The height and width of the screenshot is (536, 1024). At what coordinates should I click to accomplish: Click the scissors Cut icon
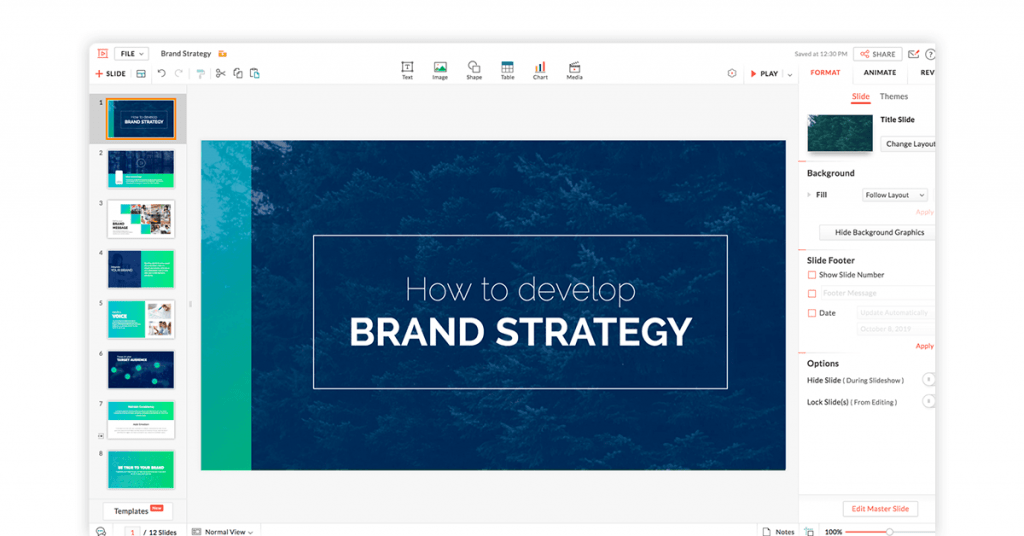221,73
